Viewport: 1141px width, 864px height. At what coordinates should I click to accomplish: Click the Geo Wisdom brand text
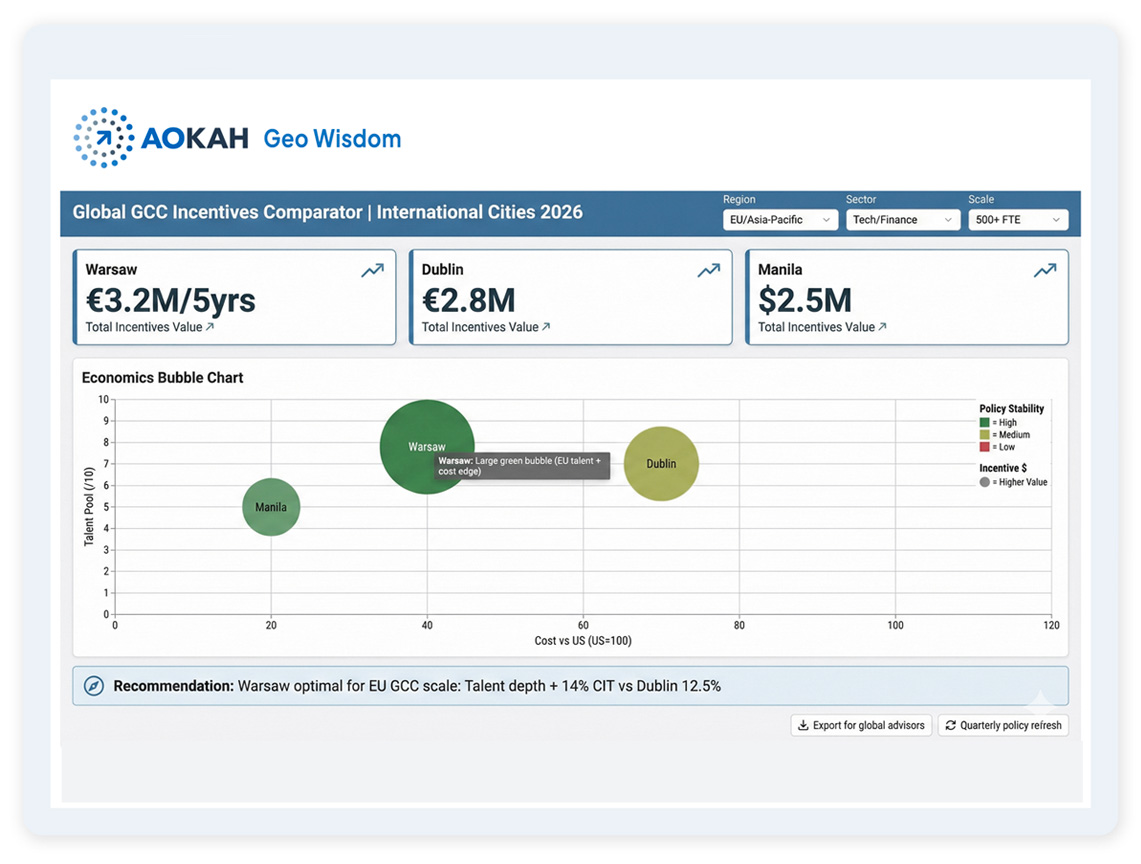[332, 138]
